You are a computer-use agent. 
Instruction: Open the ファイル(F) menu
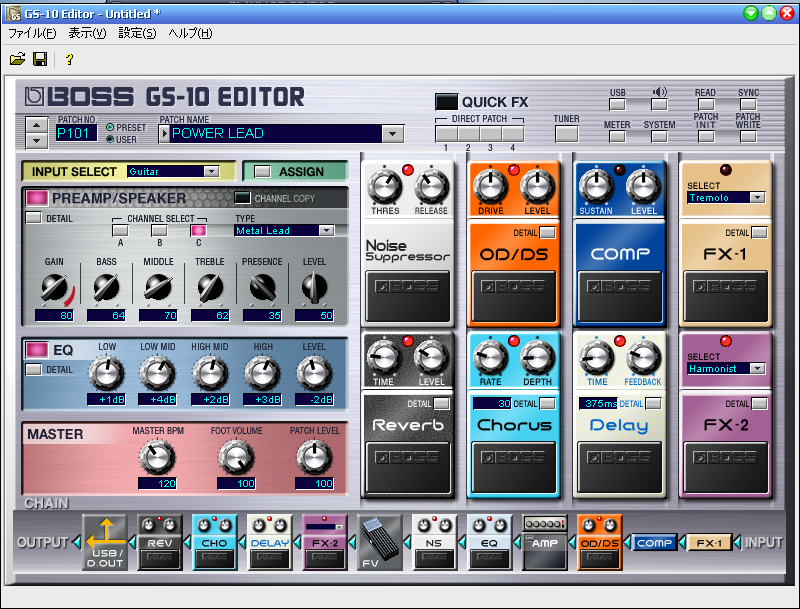32,34
